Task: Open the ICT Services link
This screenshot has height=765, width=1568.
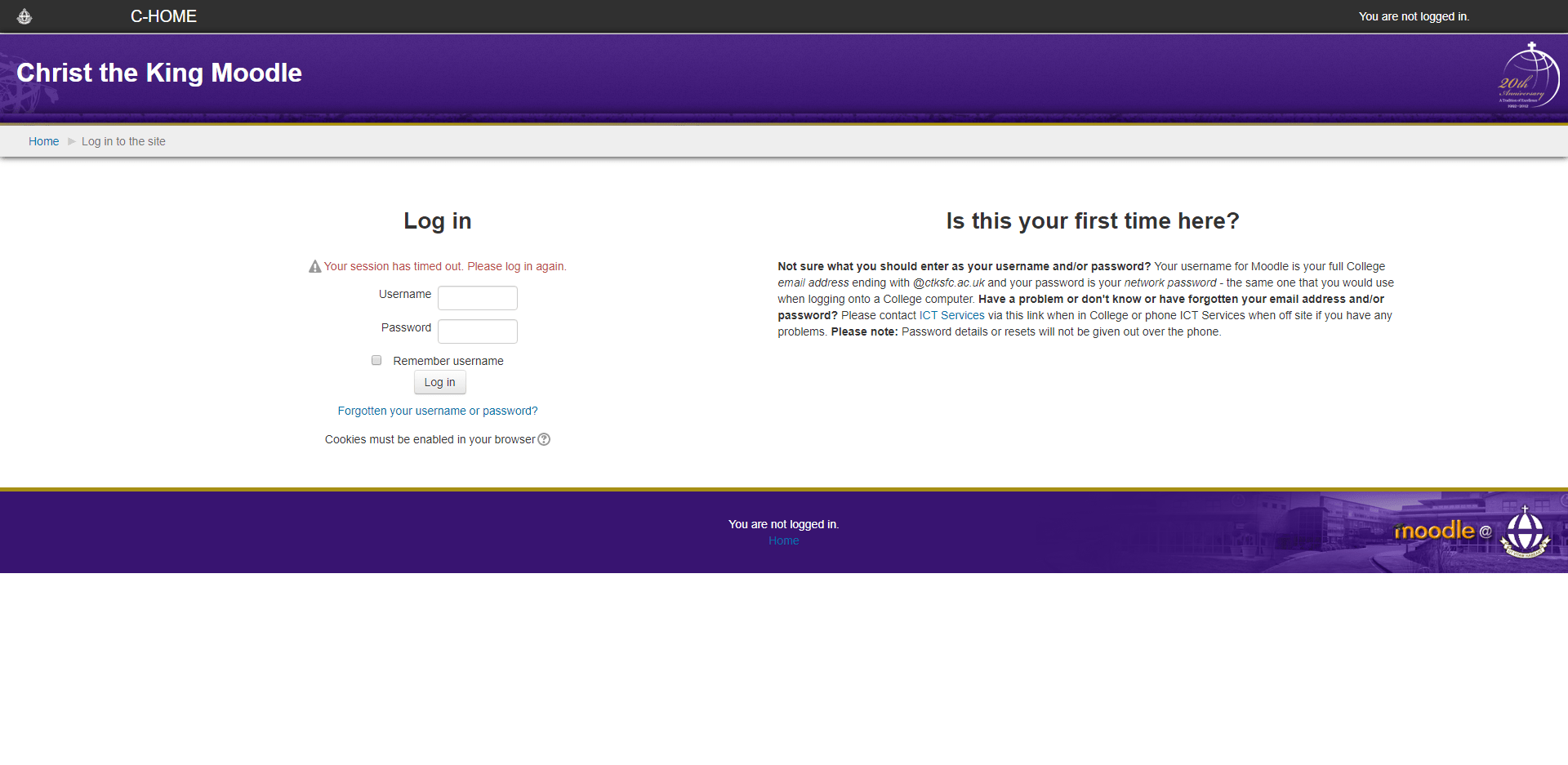Action: coord(952,315)
